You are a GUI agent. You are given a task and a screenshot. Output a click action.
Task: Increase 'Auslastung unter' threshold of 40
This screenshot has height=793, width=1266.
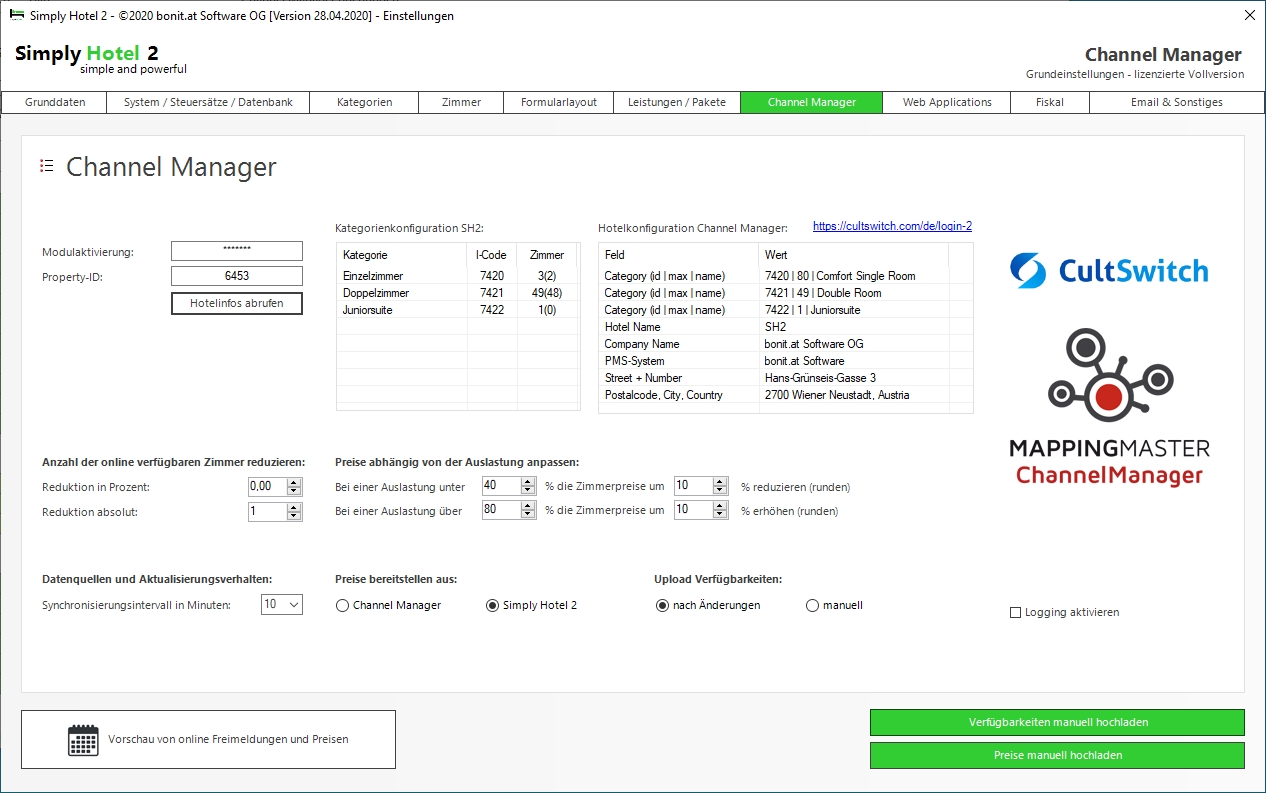point(528,481)
